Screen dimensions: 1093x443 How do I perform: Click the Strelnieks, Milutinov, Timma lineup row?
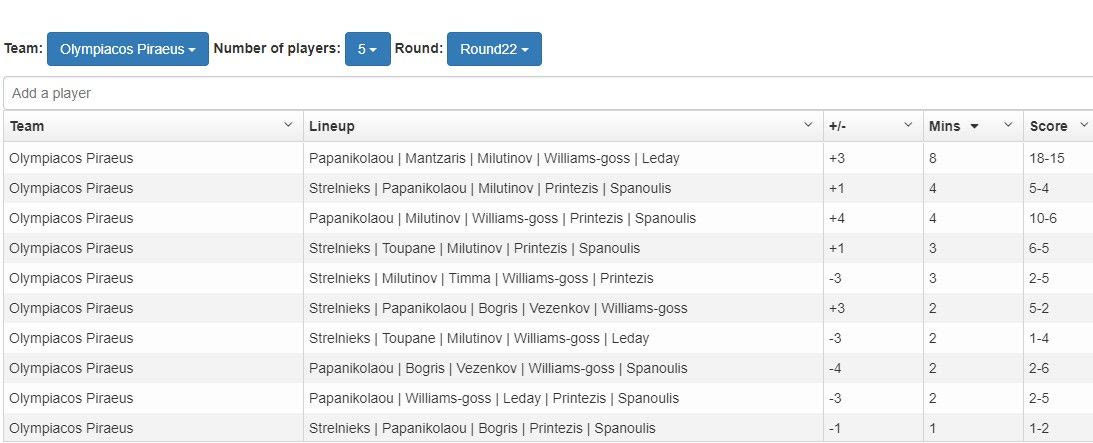[x=481, y=278]
